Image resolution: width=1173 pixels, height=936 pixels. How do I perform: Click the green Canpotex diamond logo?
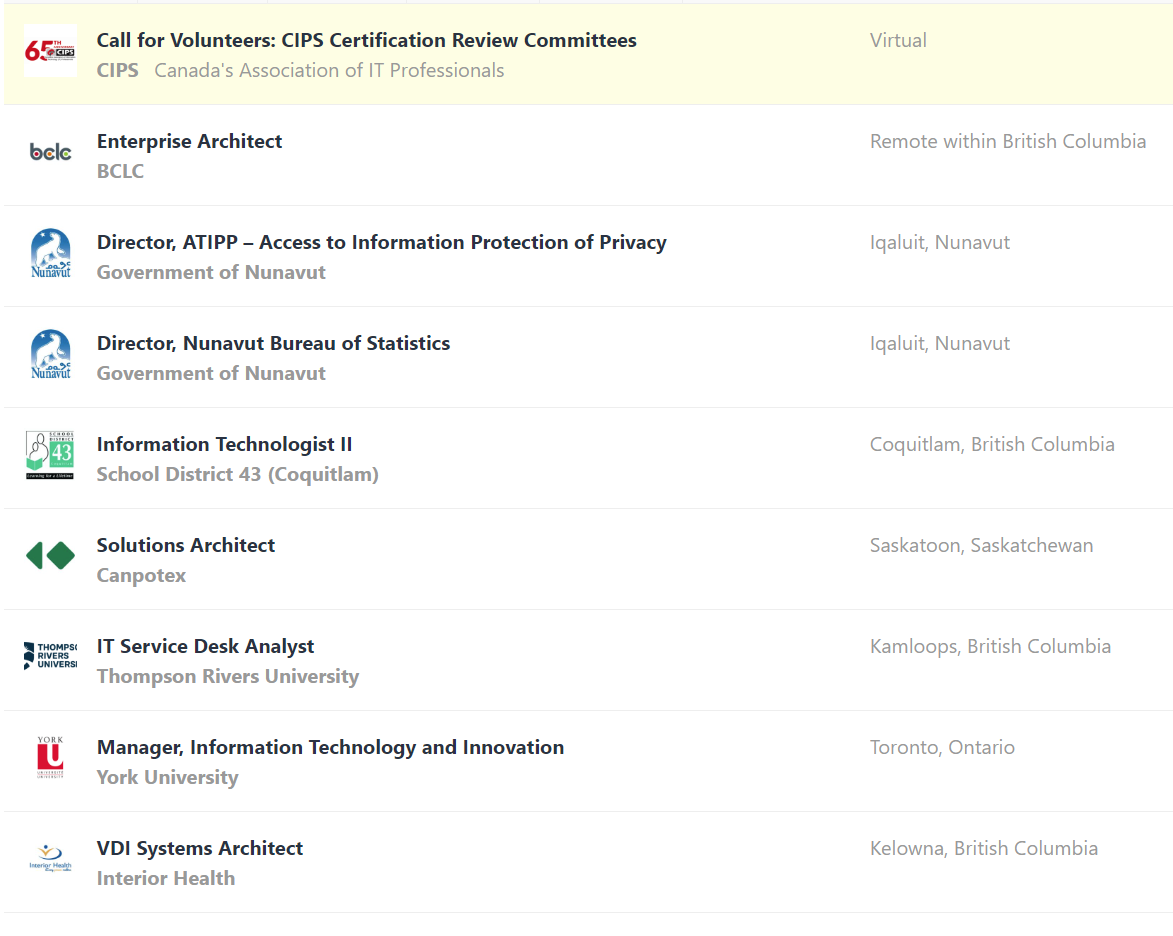coord(50,556)
